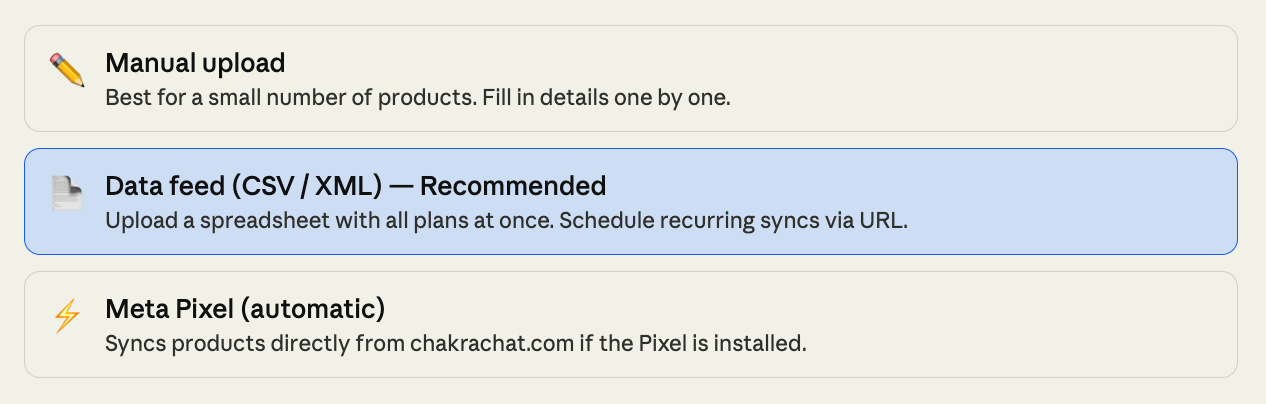The width and height of the screenshot is (1266, 404).
Task: Click "Best for a small number of products" text
Action: pyautogui.click(x=270, y=100)
